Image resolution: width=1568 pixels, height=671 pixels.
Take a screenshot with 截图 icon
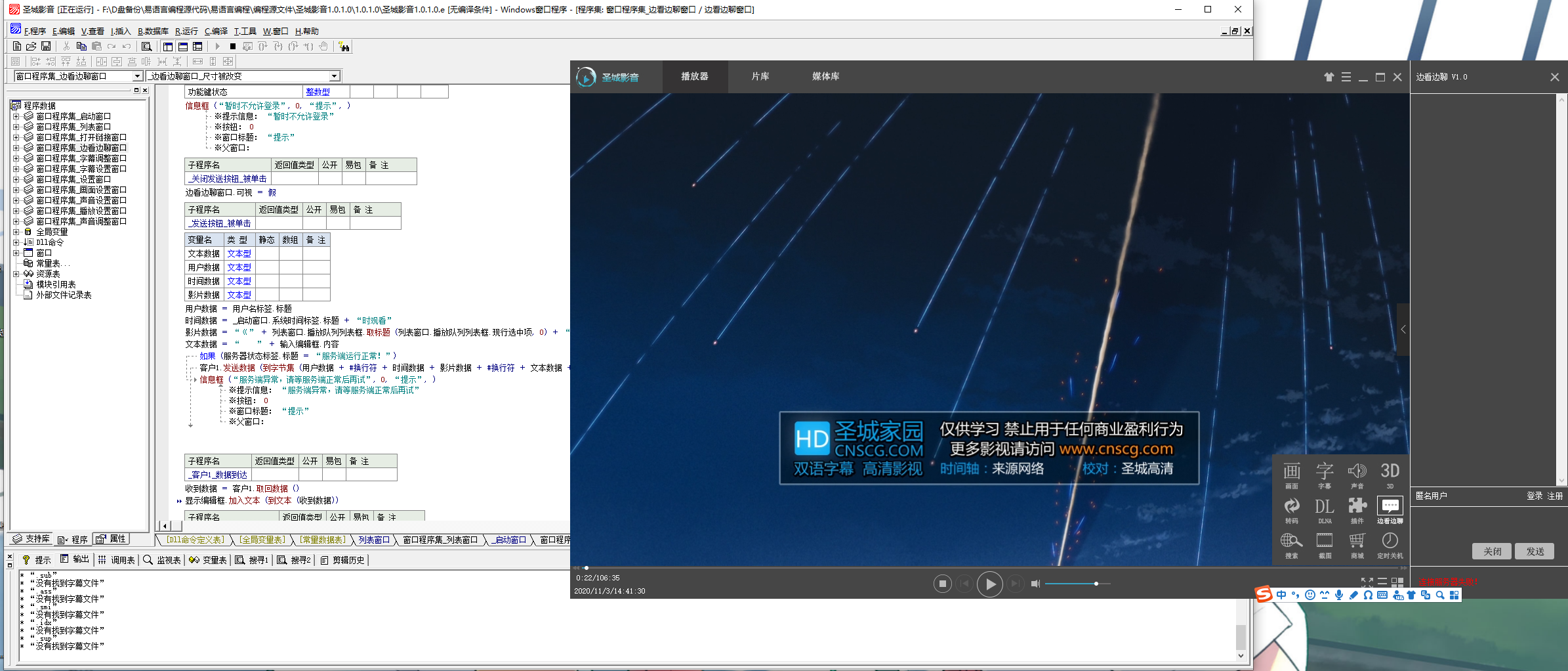(x=1324, y=545)
